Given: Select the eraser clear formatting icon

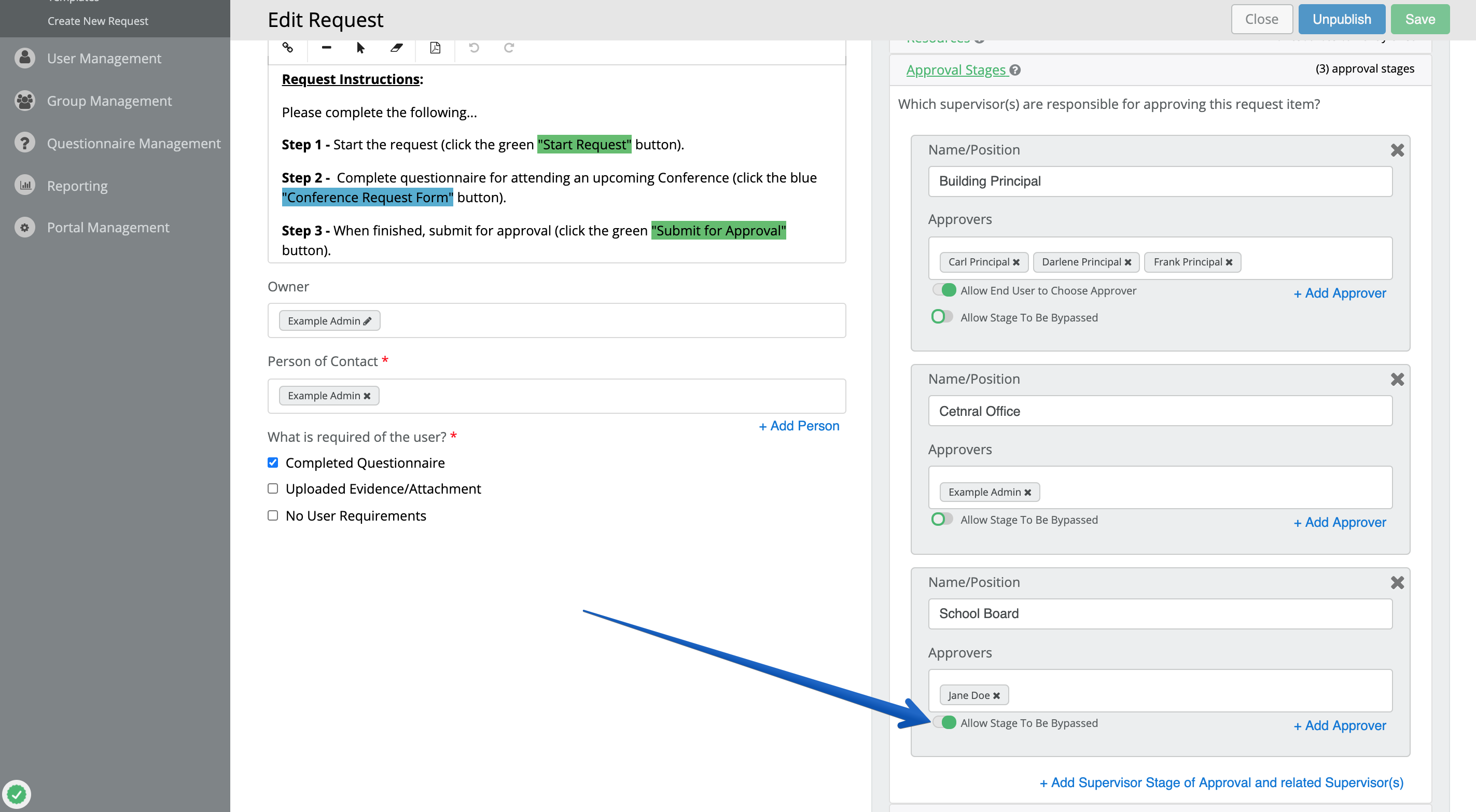Looking at the screenshot, I should pos(396,48).
